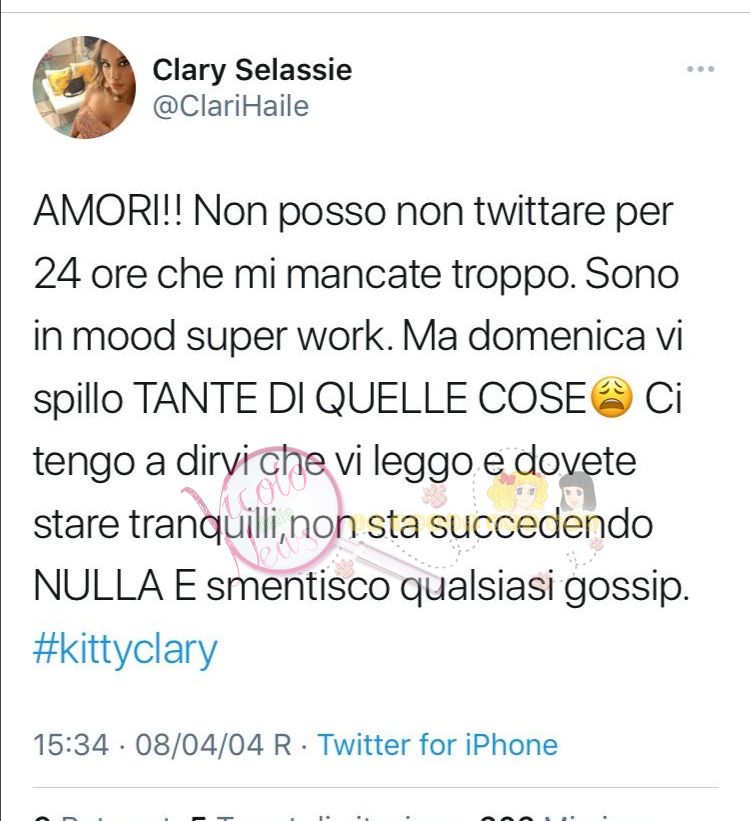Click the weary face emoji
This screenshot has height=821, width=750.
tap(611, 399)
